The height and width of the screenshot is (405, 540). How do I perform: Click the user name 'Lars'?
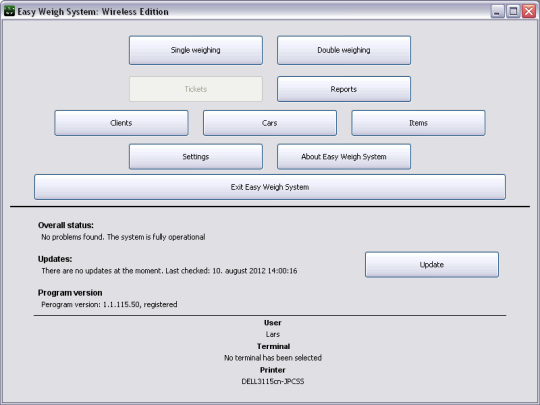(272, 334)
